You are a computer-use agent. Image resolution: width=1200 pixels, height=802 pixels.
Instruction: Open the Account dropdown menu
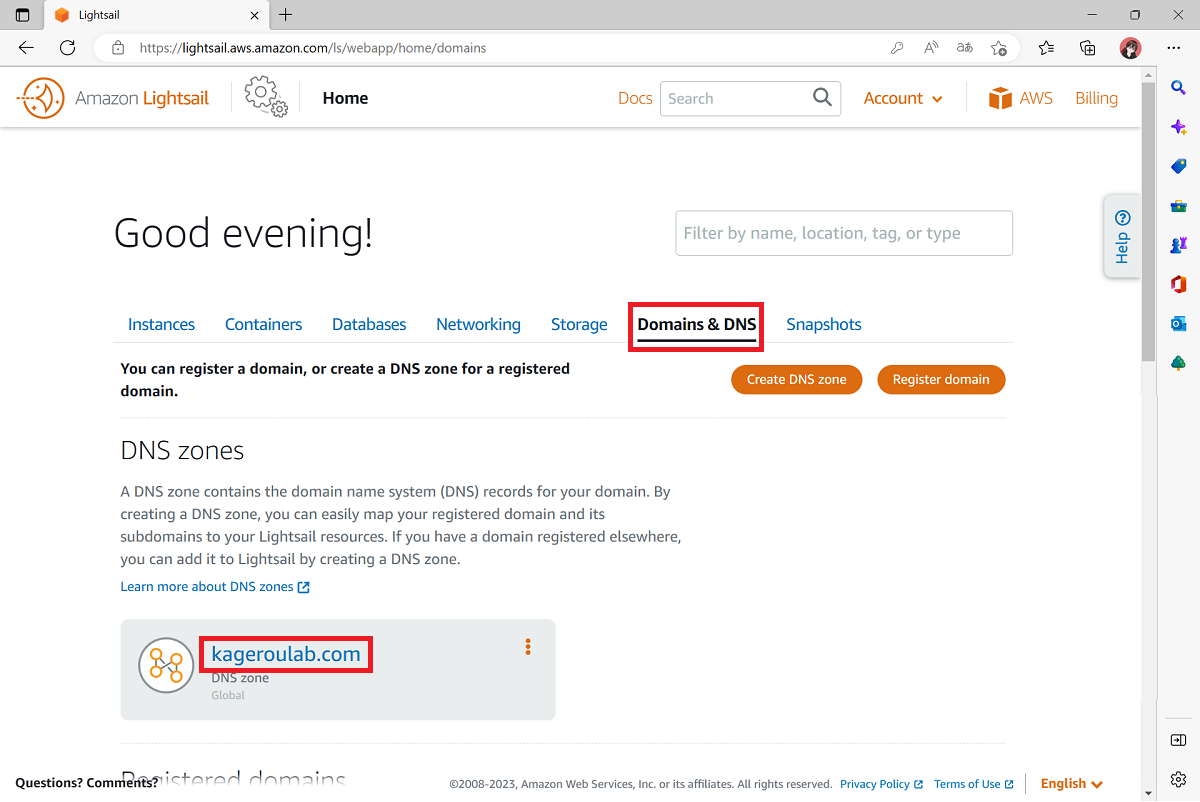[x=902, y=98]
